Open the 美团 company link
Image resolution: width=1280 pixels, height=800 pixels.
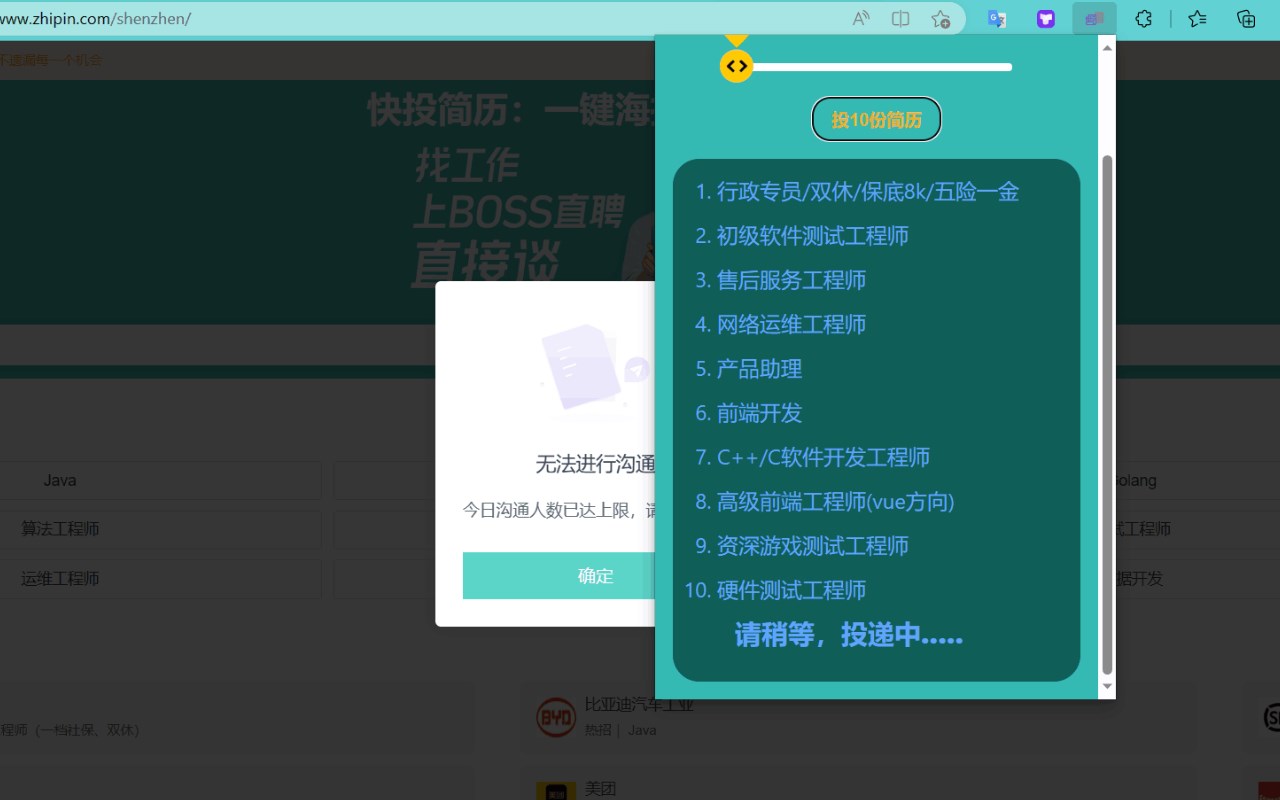point(600,789)
